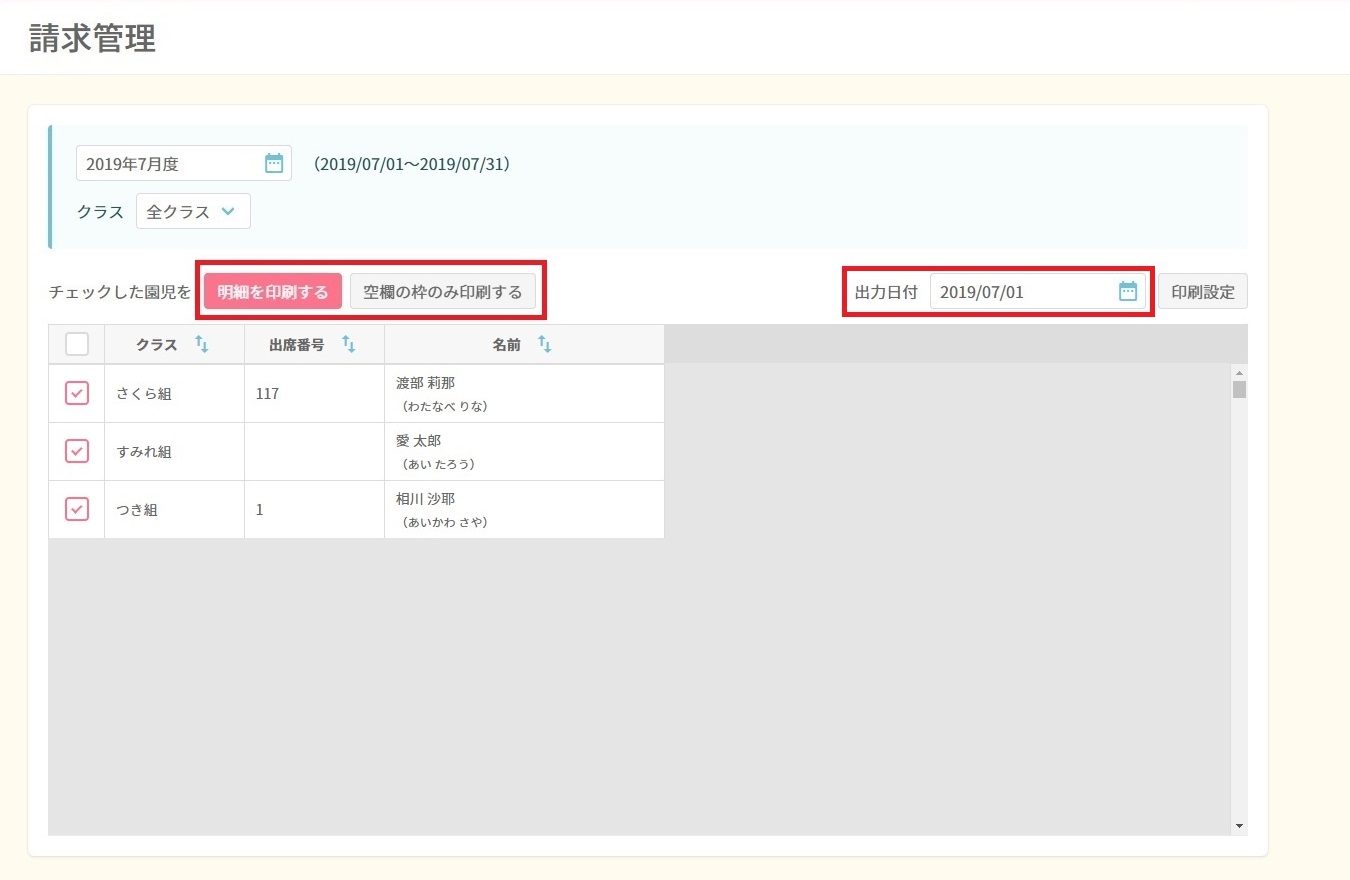Click the table scrollbar thumb
This screenshot has width=1350, height=880.
pos(1240,389)
